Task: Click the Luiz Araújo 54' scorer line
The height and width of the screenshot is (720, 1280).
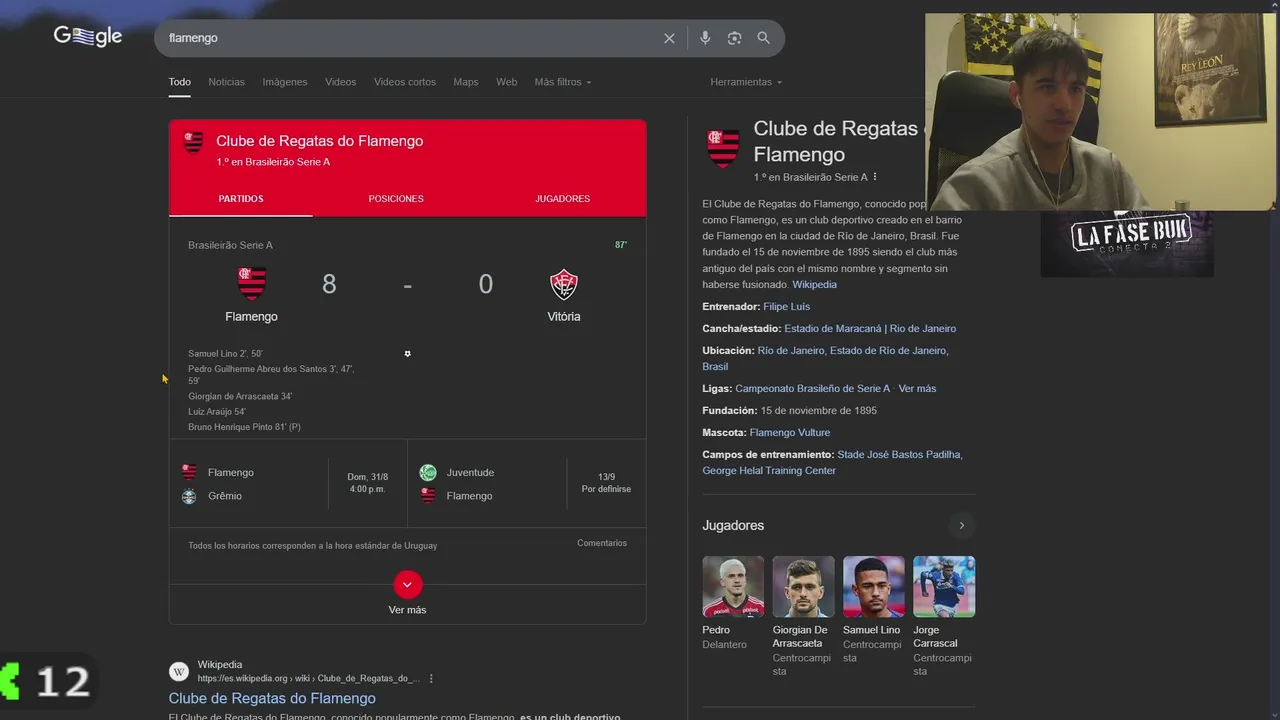Action: pos(217,412)
